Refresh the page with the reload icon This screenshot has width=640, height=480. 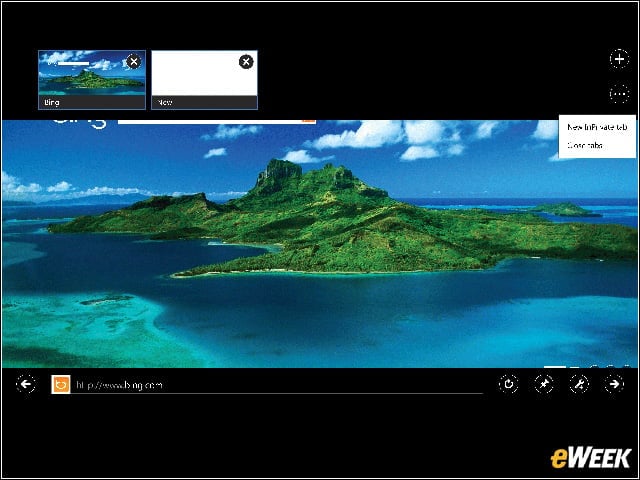(x=509, y=384)
